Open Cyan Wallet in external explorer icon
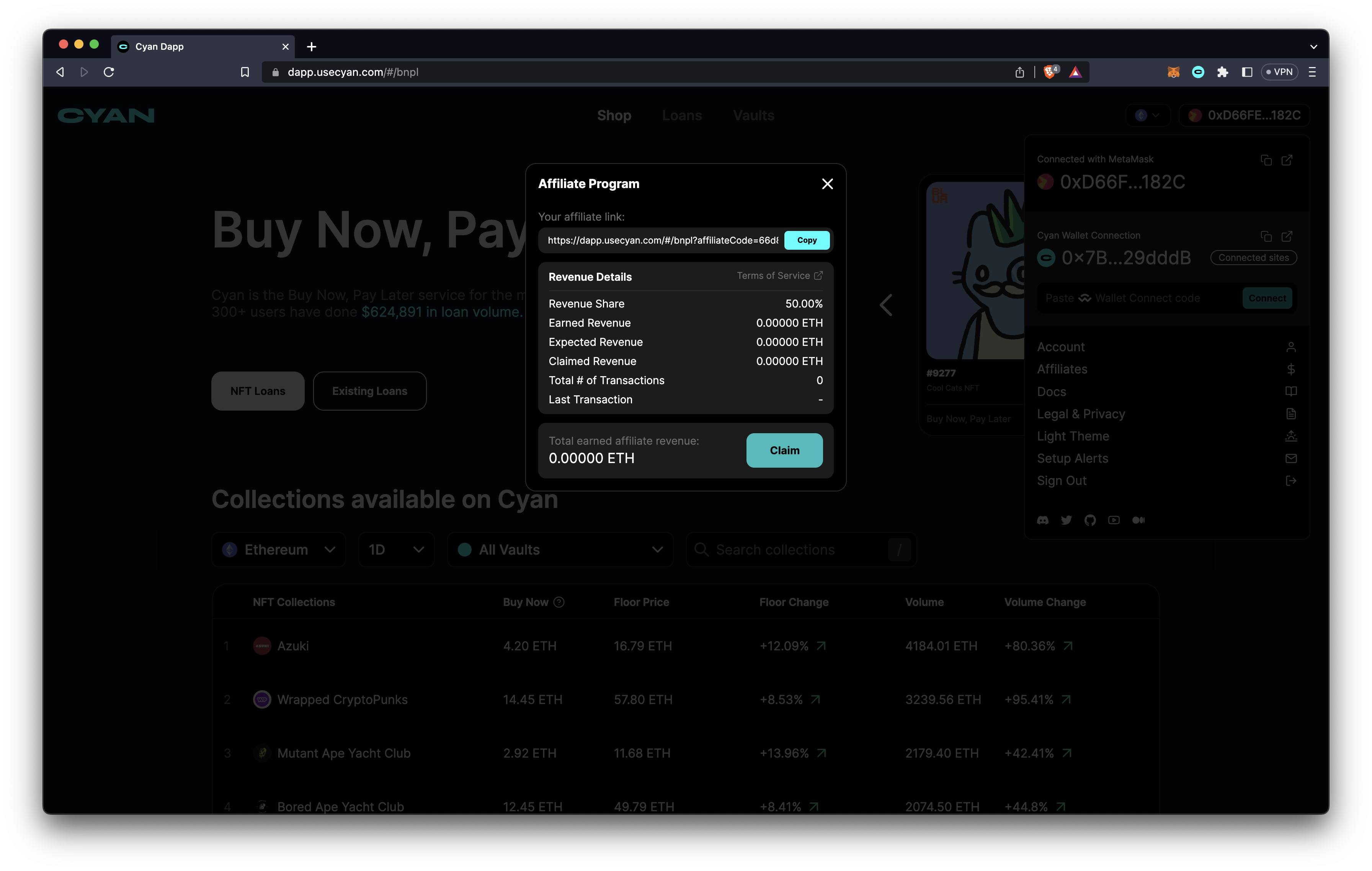 (x=1287, y=236)
